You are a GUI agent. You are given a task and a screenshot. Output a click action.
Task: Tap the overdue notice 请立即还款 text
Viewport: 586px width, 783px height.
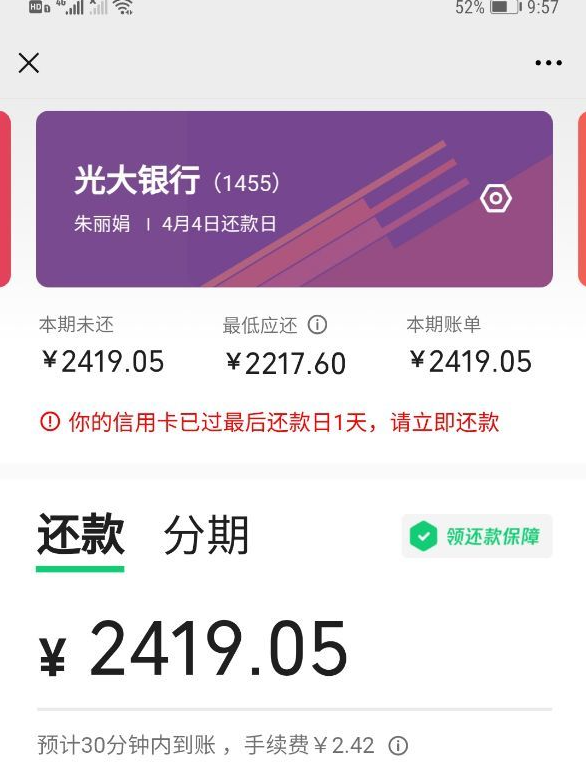[x=445, y=422]
